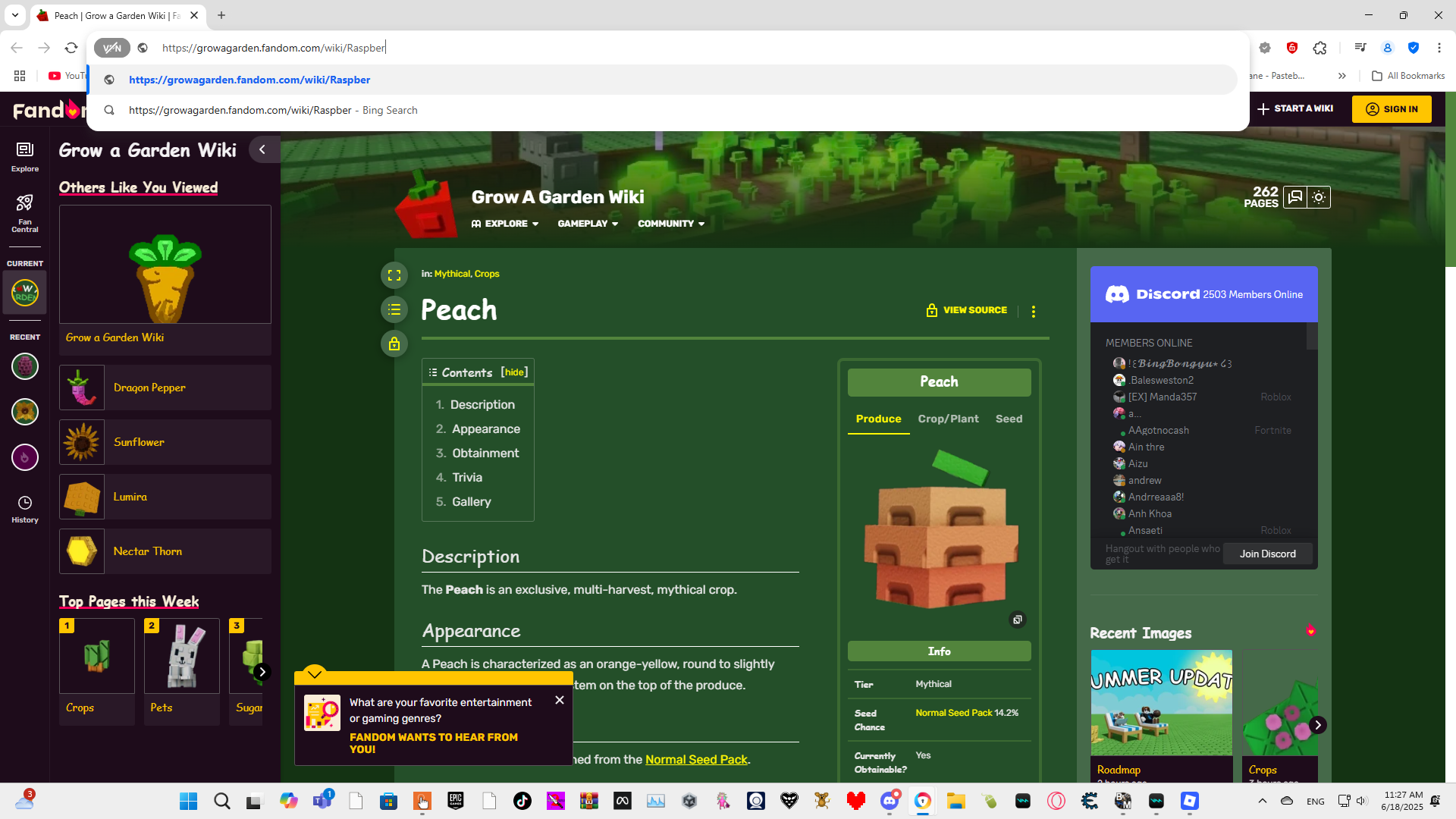Open the table of contents floating icon

(x=394, y=309)
